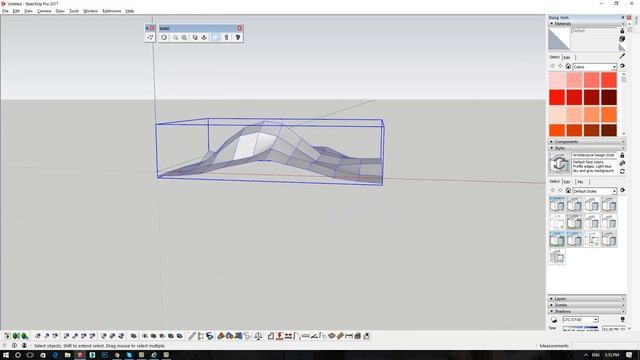640x360 pixels.
Task: Expand the Layers panel
Action: (587, 299)
